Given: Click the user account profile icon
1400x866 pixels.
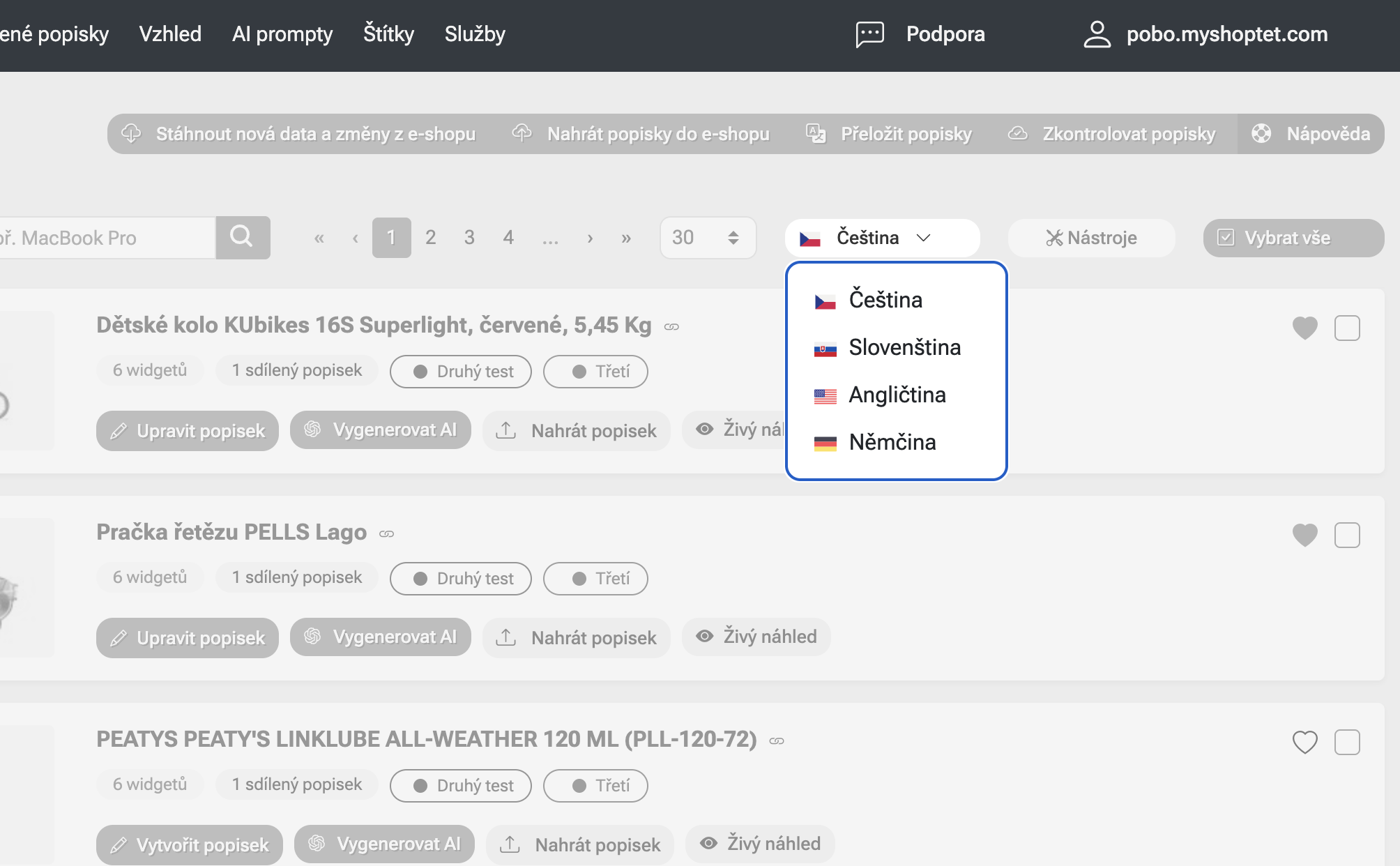Looking at the screenshot, I should (1097, 34).
